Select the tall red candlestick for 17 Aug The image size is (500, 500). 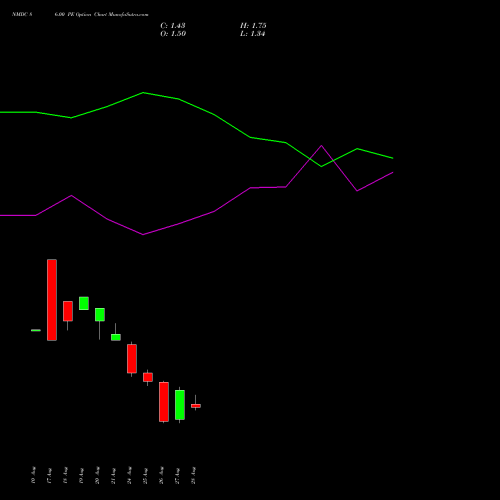[x=52, y=300]
